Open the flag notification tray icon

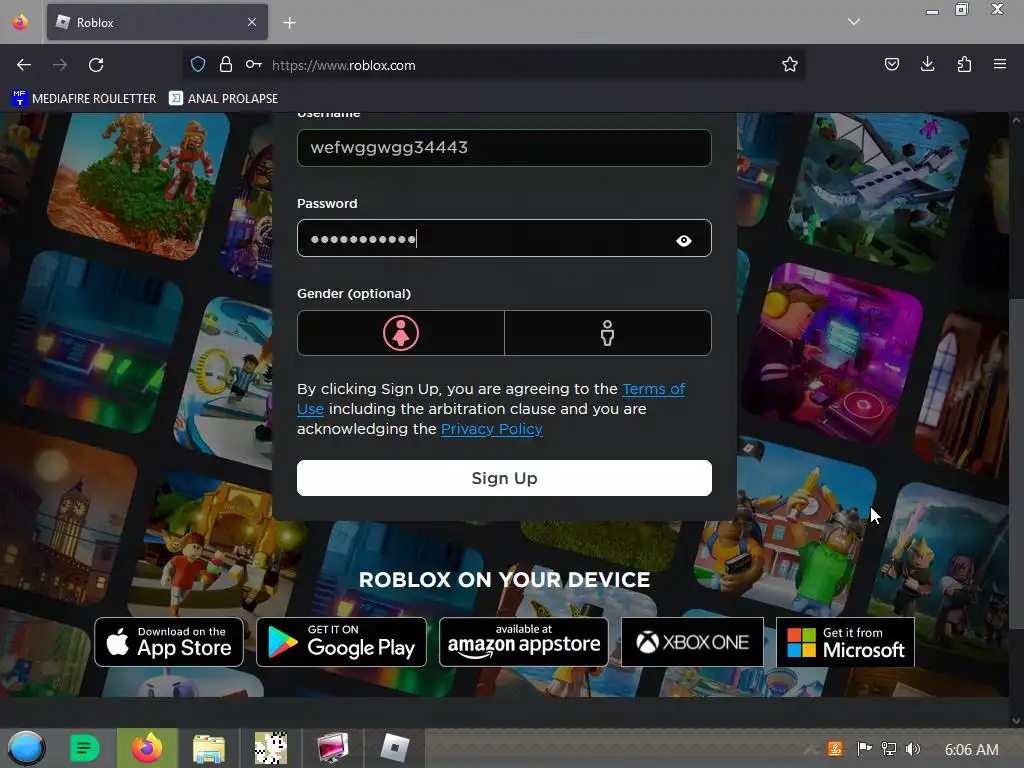pyautogui.click(x=865, y=749)
